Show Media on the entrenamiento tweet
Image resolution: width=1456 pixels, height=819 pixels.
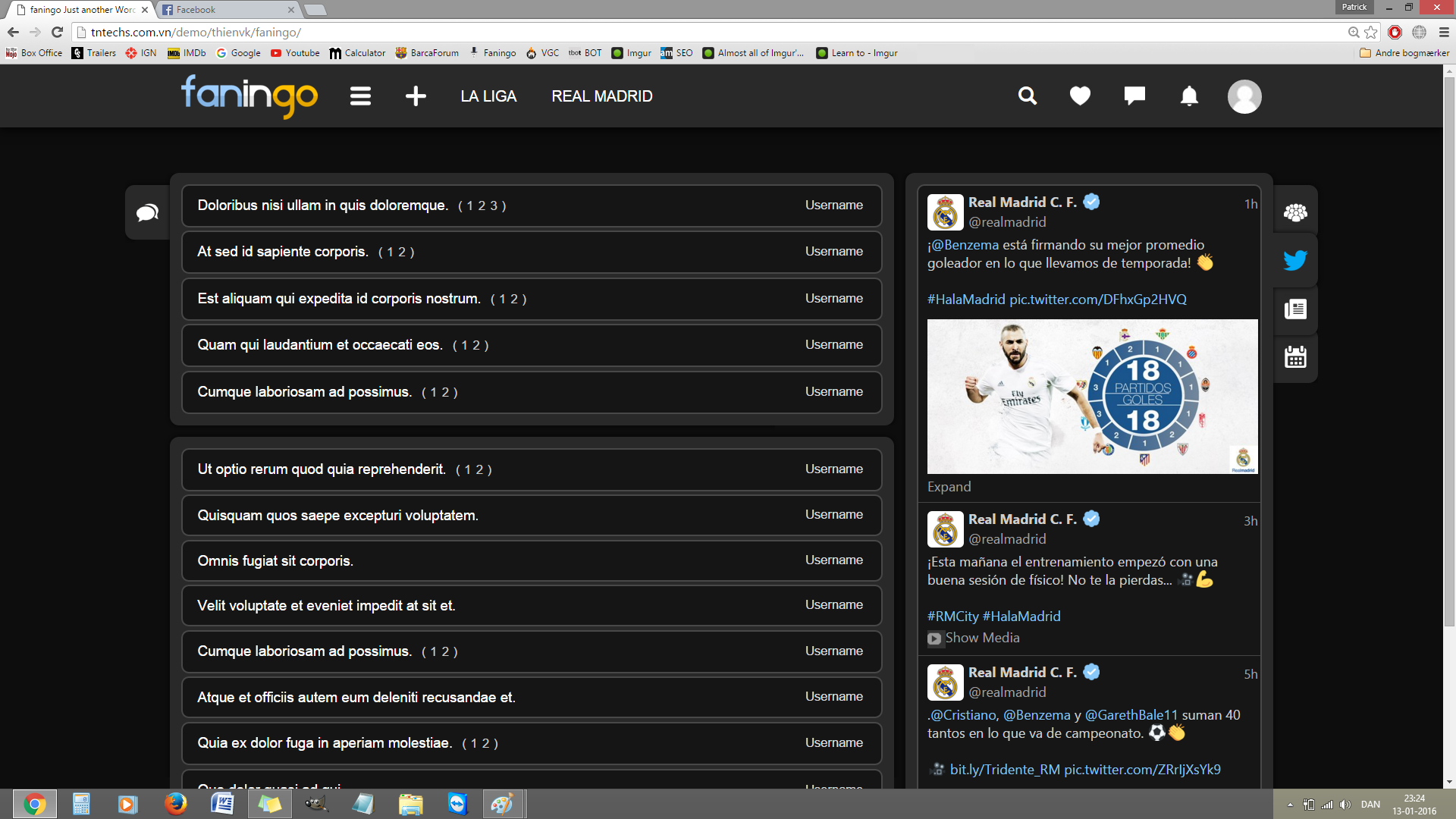pyautogui.click(x=981, y=638)
